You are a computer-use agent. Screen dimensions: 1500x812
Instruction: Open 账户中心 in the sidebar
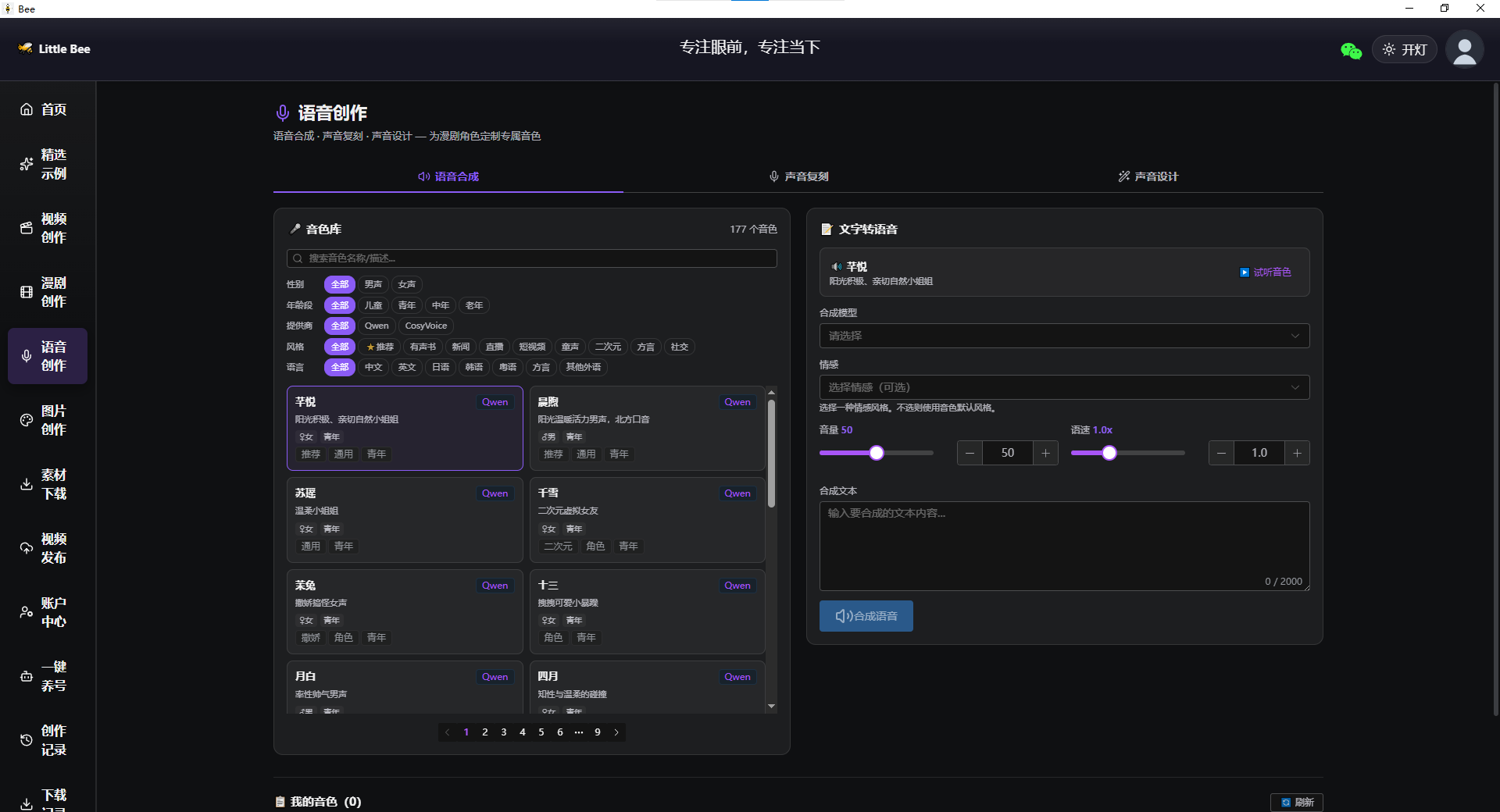click(44, 612)
